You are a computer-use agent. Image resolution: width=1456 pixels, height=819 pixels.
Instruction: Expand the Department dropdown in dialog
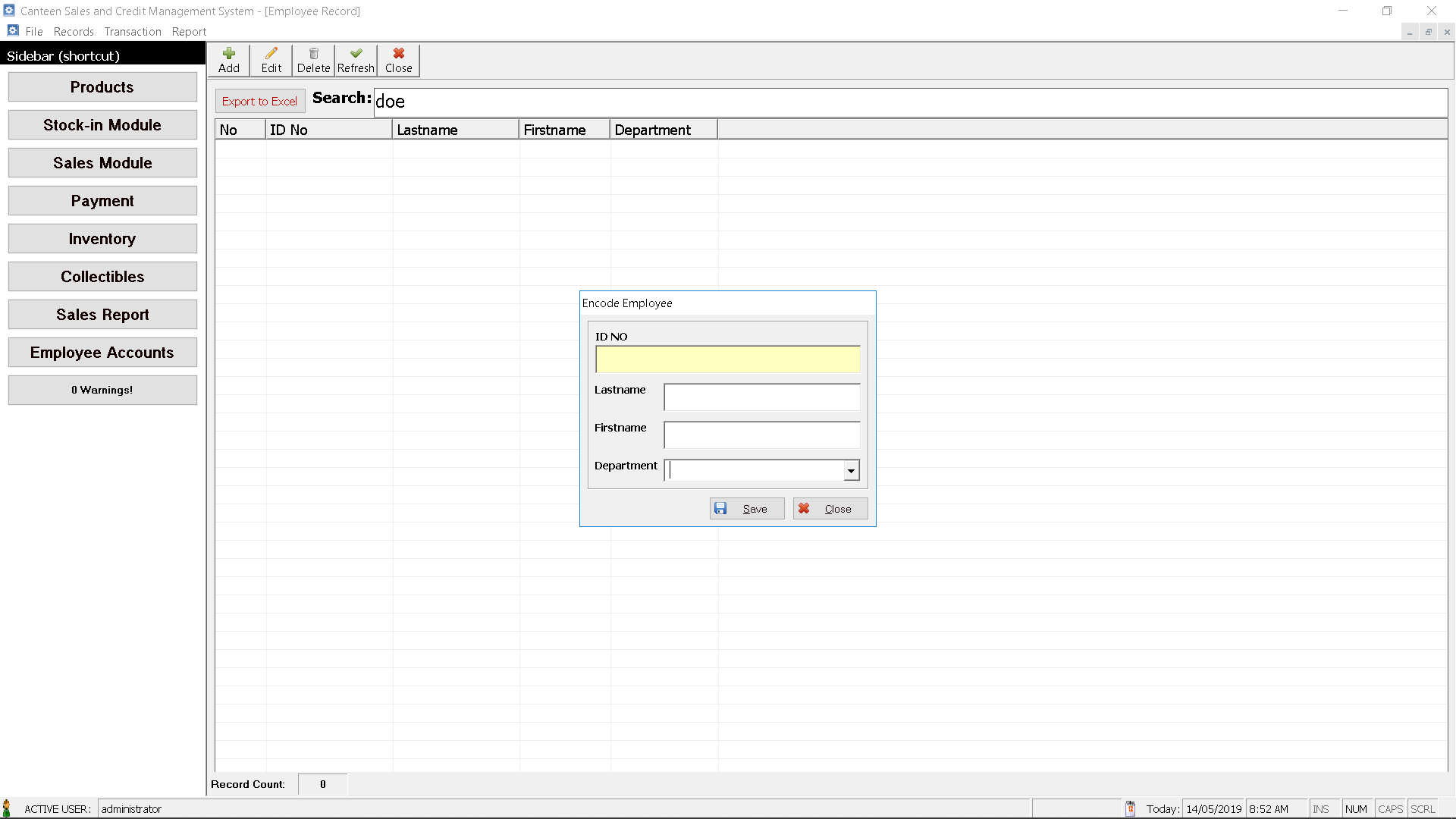pyautogui.click(x=850, y=471)
